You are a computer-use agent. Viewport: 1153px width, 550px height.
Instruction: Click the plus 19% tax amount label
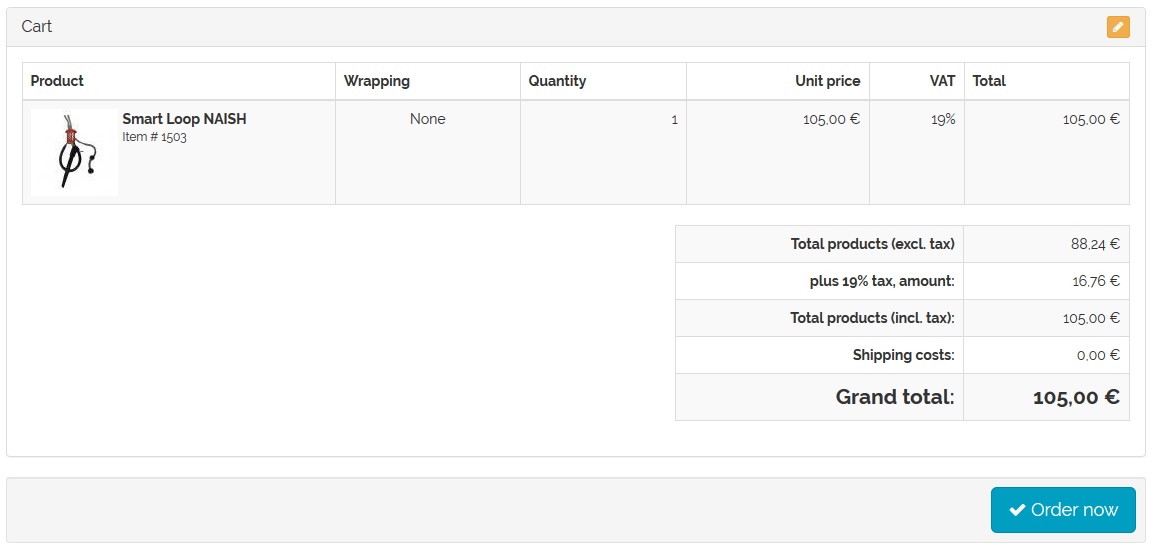(882, 281)
